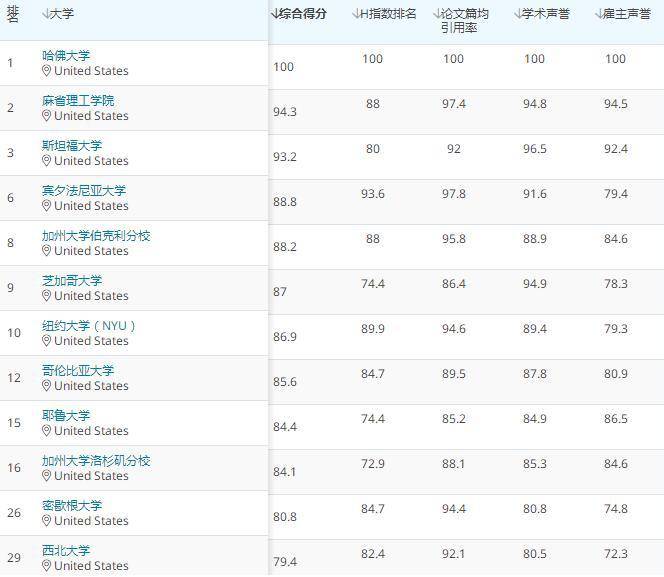Sort by 综合得分 column header
The image size is (664, 577).
tap(299, 14)
